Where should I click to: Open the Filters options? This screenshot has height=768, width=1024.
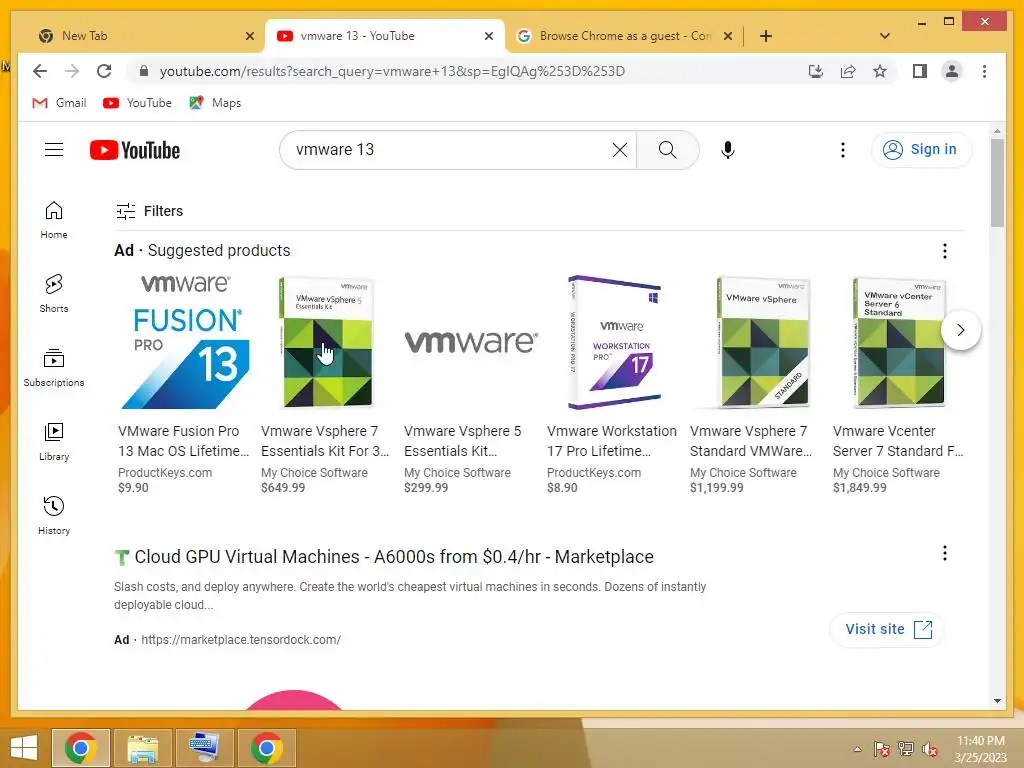(150, 211)
